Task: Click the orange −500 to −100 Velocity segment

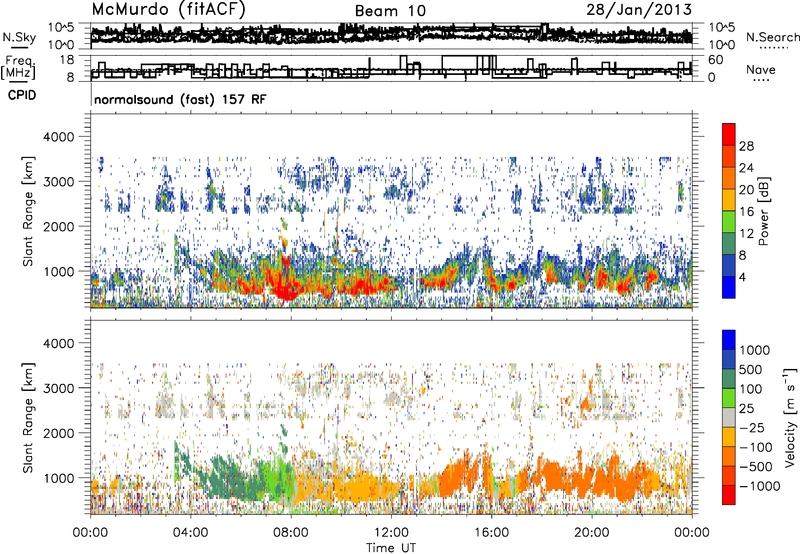Action: 729,456
